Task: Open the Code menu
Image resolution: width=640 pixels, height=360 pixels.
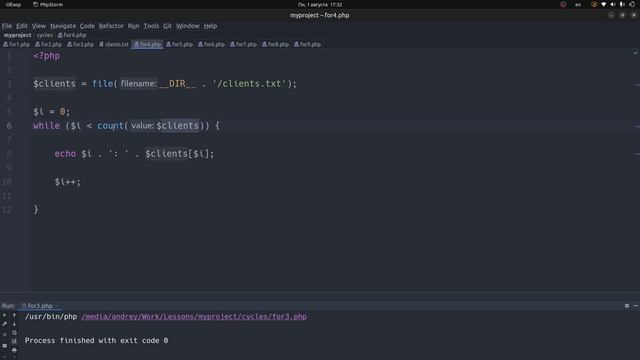Action: (87, 26)
